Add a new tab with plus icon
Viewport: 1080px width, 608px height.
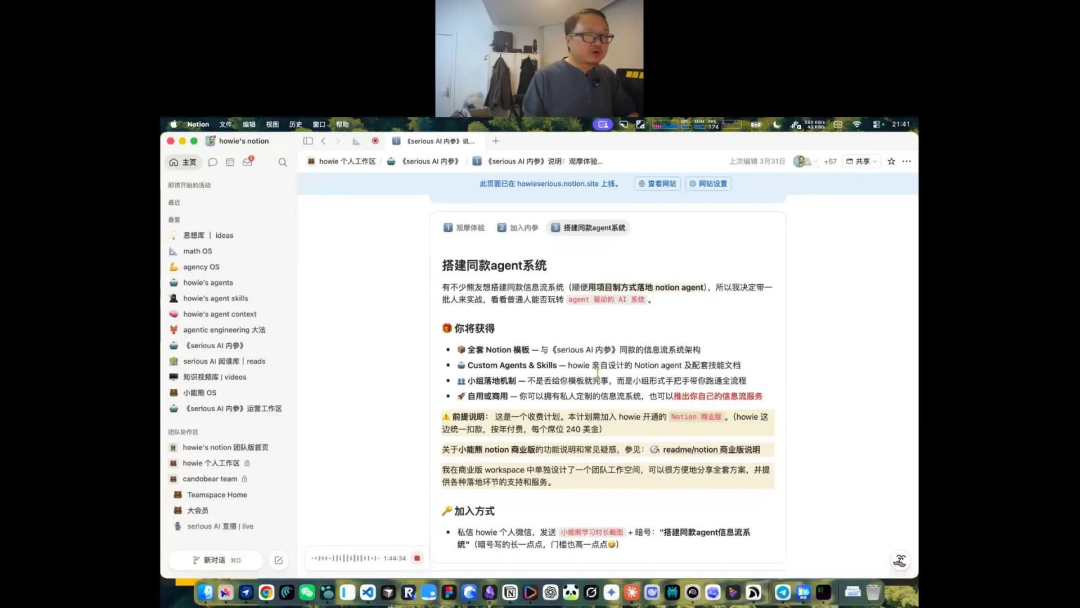(x=495, y=141)
